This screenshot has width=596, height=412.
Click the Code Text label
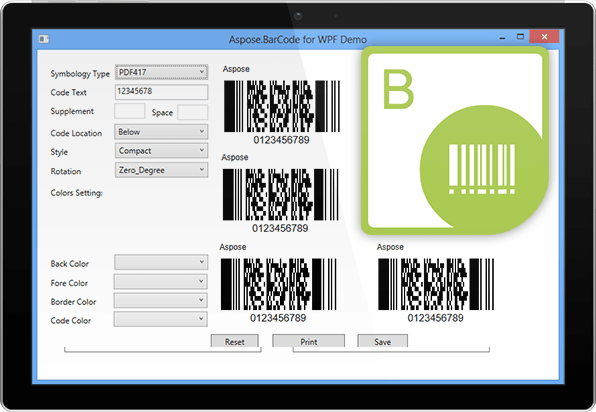[x=68, y=92]
